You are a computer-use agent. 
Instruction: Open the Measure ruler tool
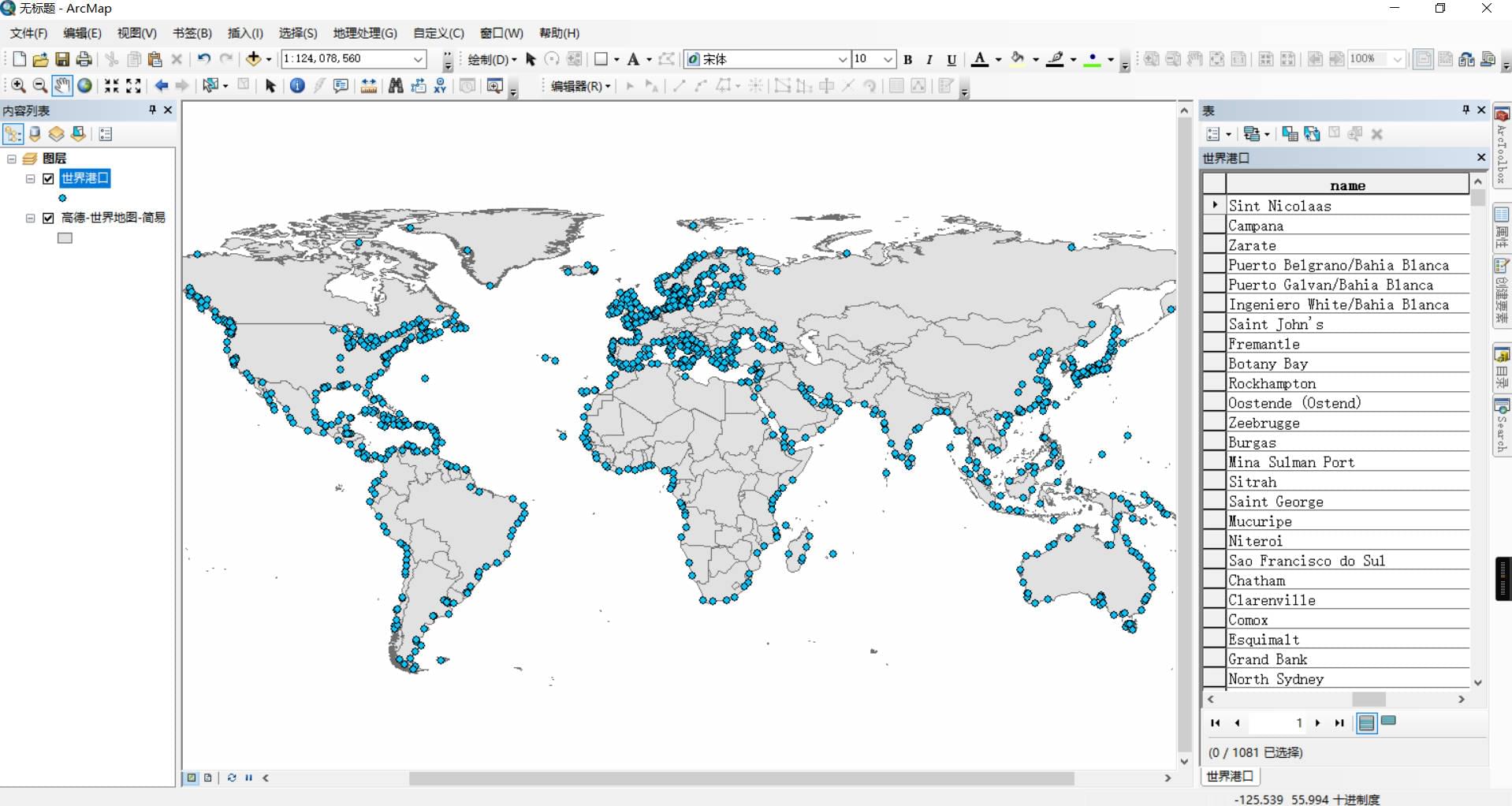(x=368, y=85)
